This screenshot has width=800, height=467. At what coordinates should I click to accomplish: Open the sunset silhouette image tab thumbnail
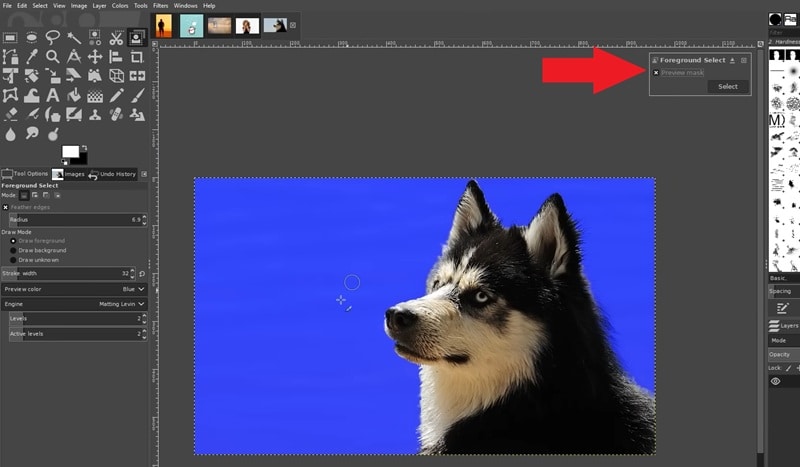(x=164, y=26)
